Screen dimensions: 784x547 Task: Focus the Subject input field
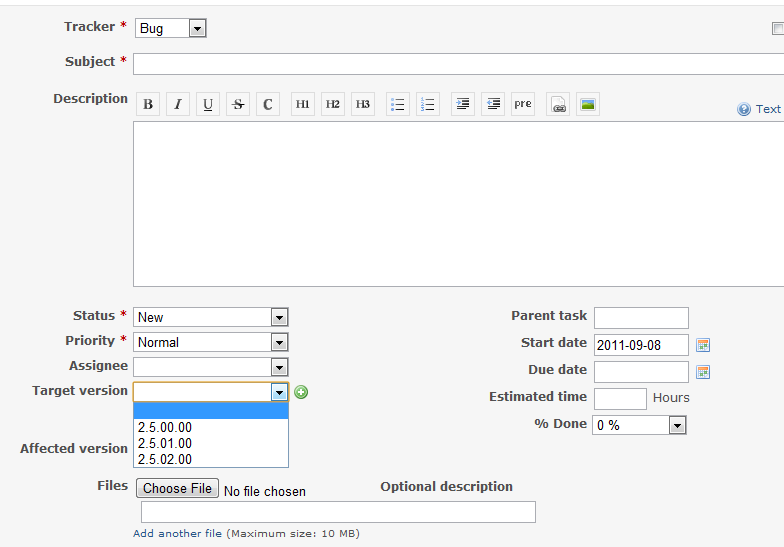pyautogui.click(x=458, y=64)
